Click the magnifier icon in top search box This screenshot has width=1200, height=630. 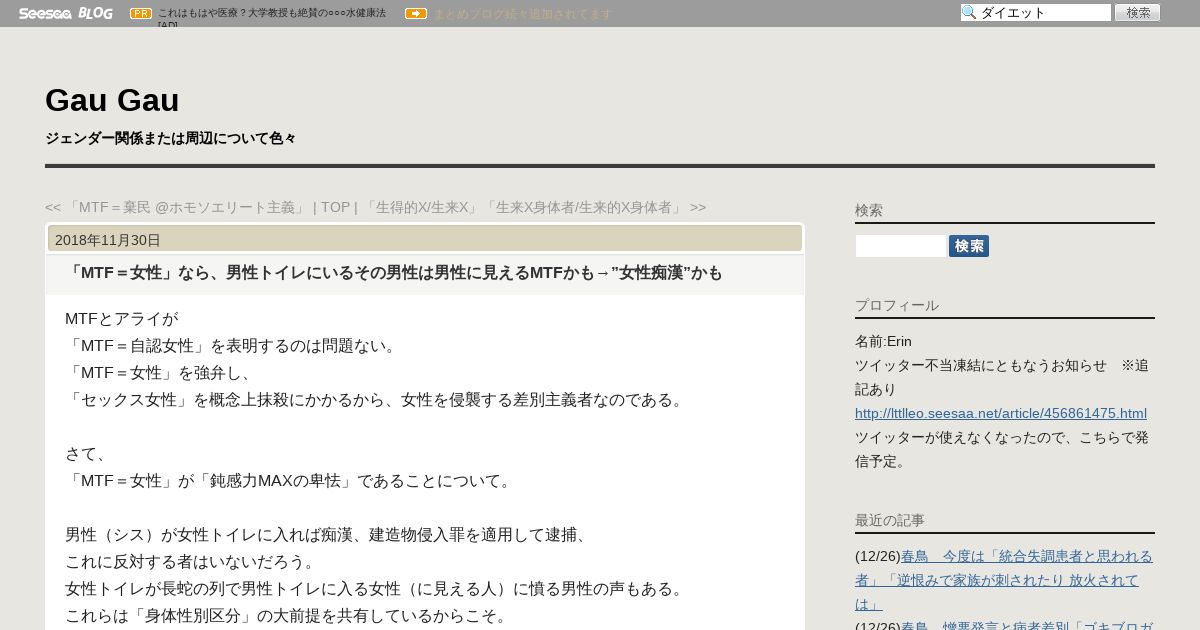click(969, 12)
